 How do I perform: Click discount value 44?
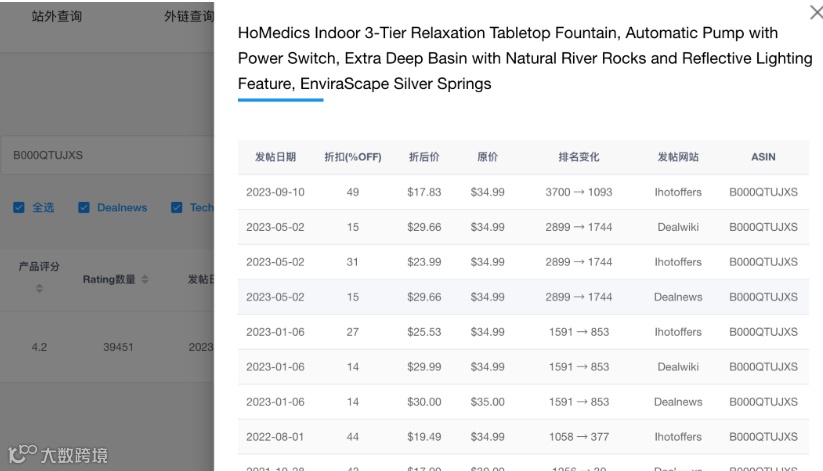tap(353, 437)
